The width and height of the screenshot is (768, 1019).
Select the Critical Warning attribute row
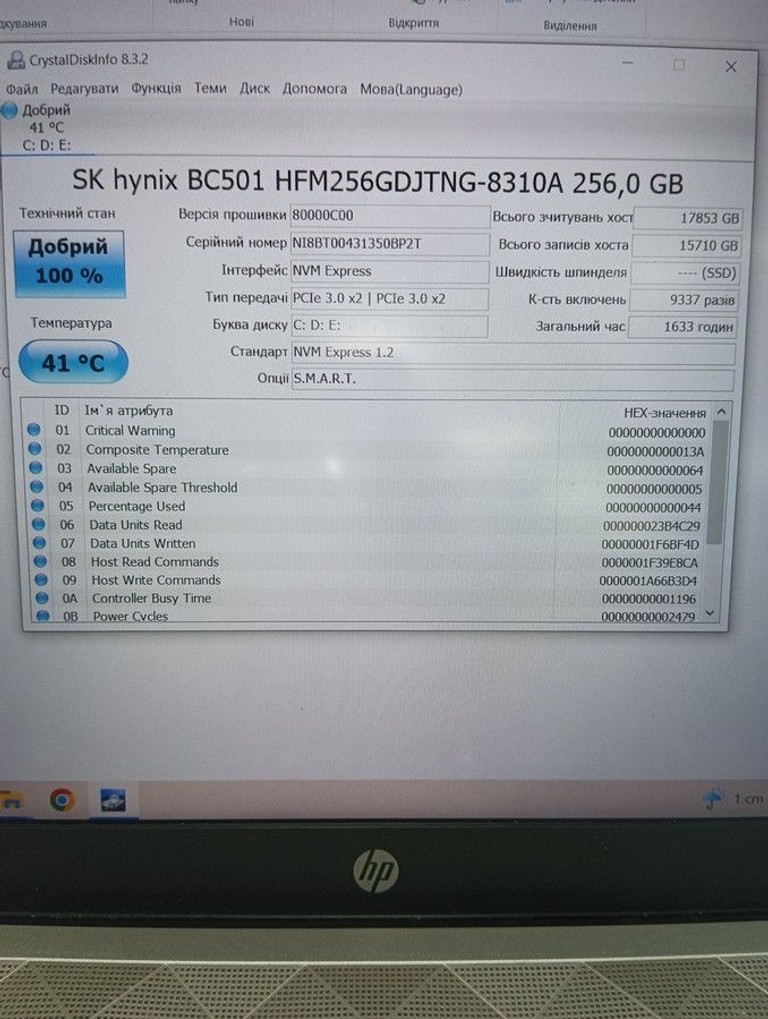367,431
